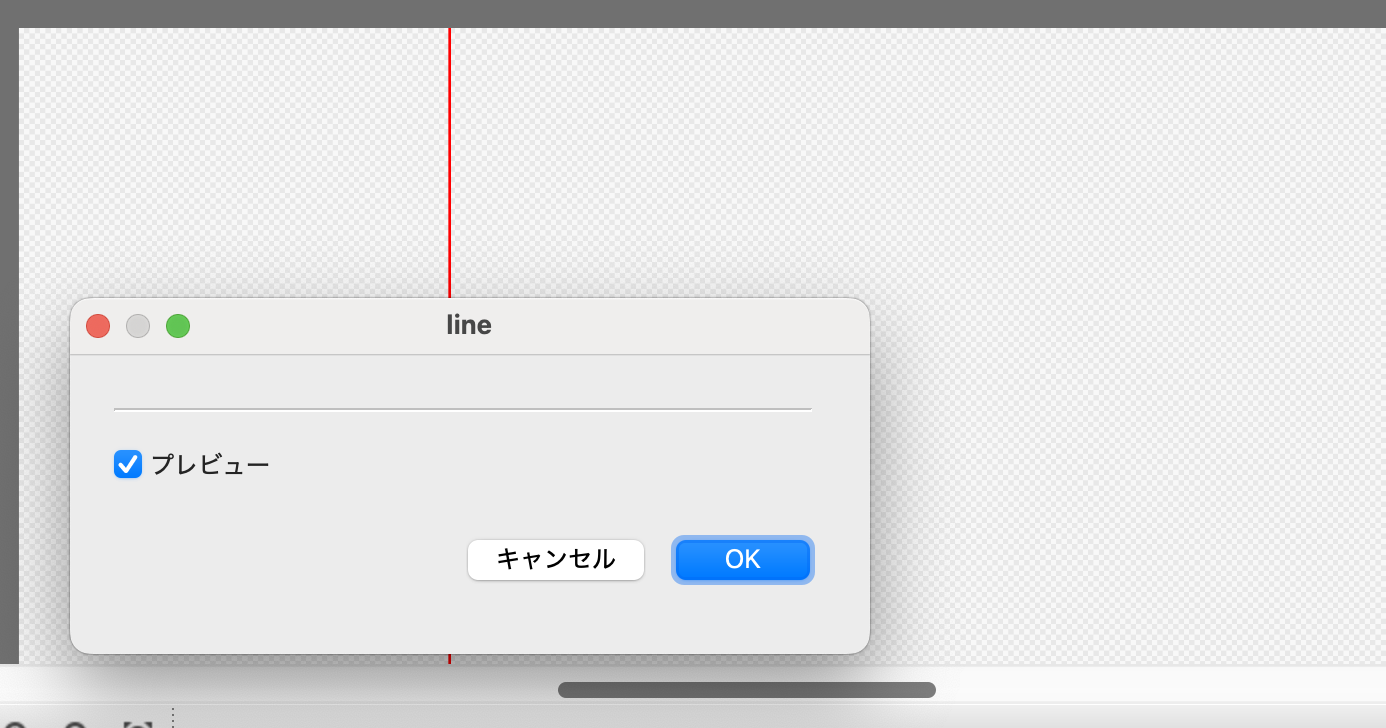1386x728 pixels.
Task: Click the green zoom button of line dialog
Action: coord(178,326)
